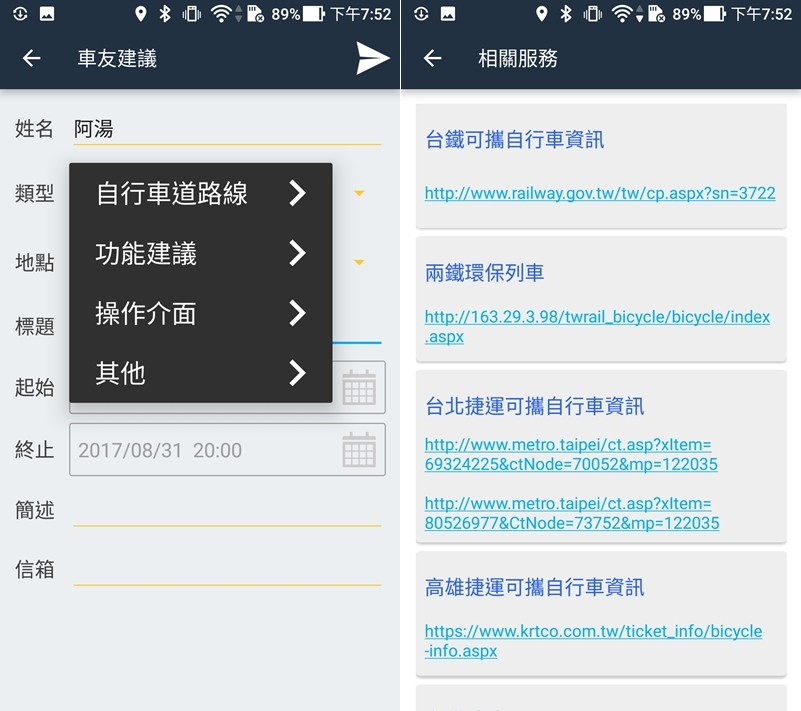Tap the vibrate mode icon in right status bar
801x711 pixels.
[x=593, y=14]
